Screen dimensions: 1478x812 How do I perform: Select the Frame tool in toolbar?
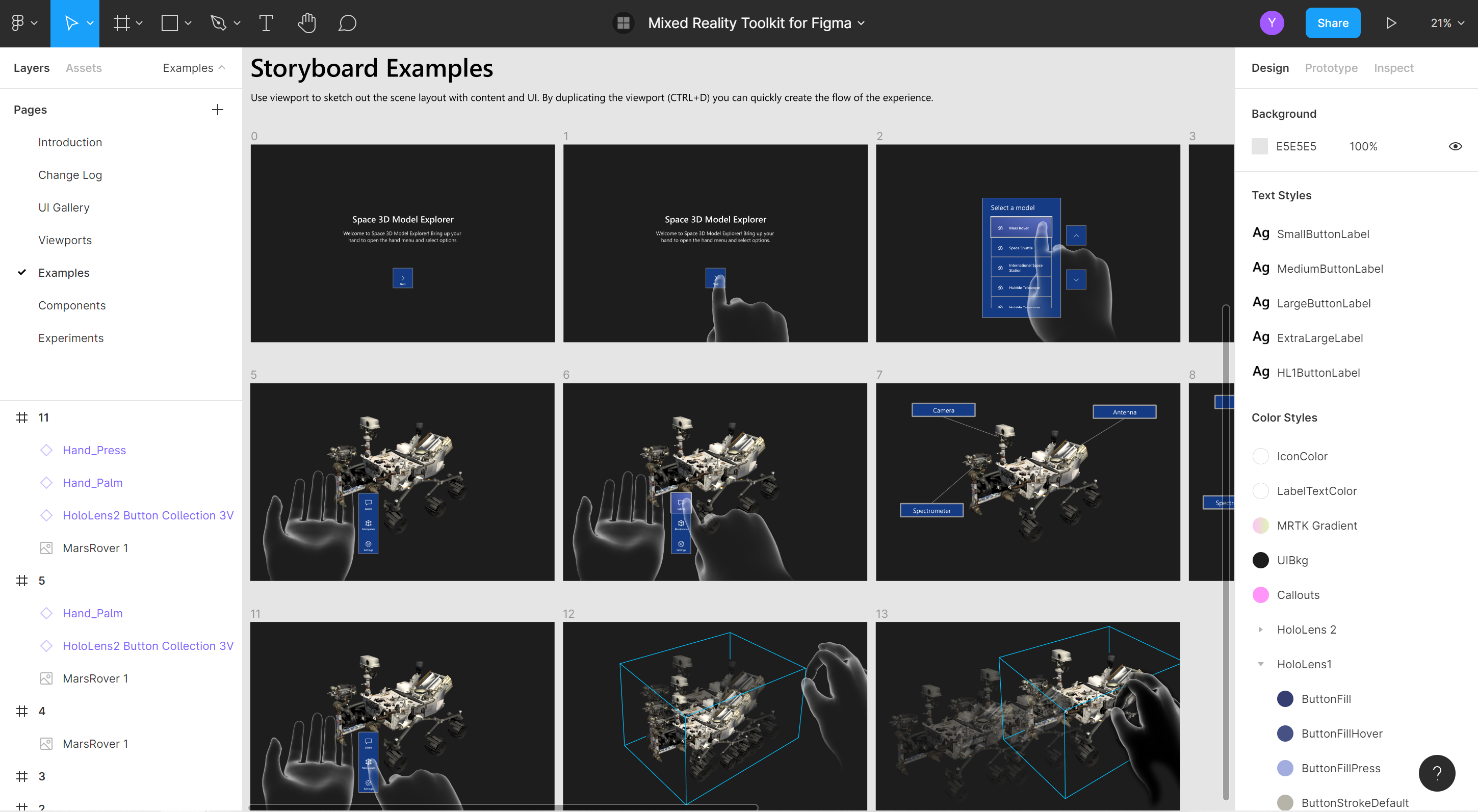click(120, 22)
